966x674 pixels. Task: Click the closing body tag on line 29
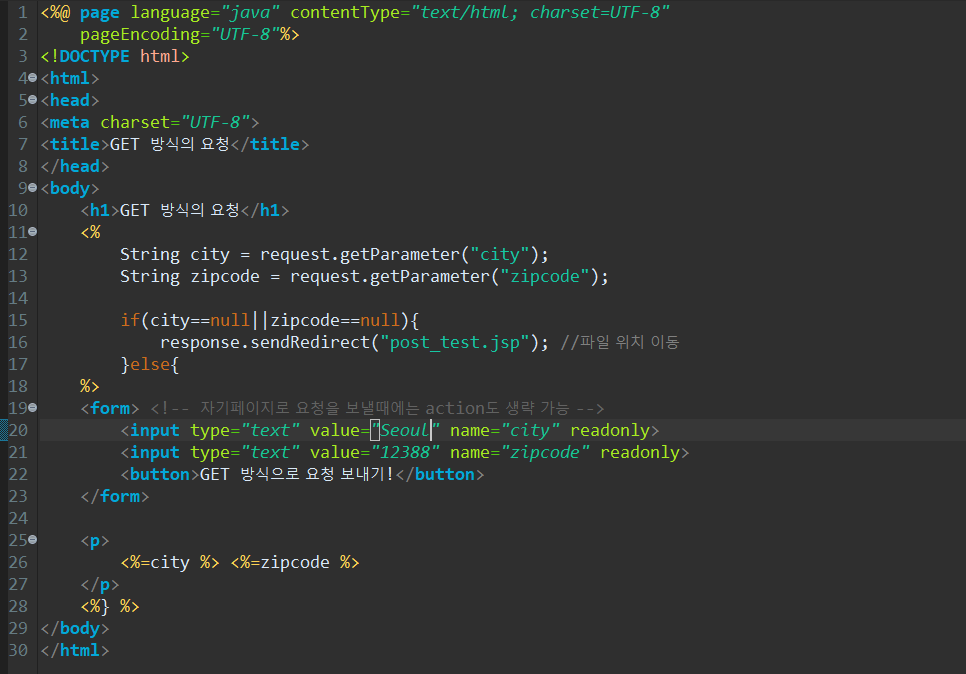click(x=75, y=628)
